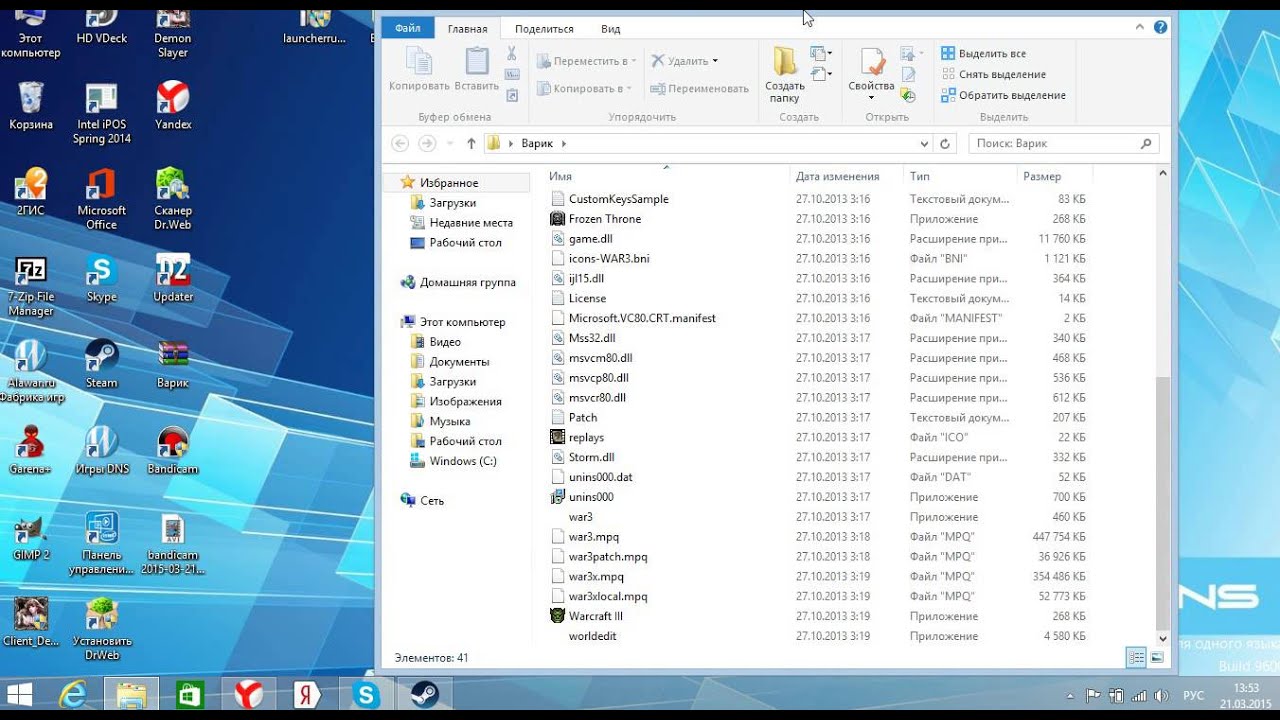Click the New folder icon
Screen dimensions: 1280x720
point(785,61)
